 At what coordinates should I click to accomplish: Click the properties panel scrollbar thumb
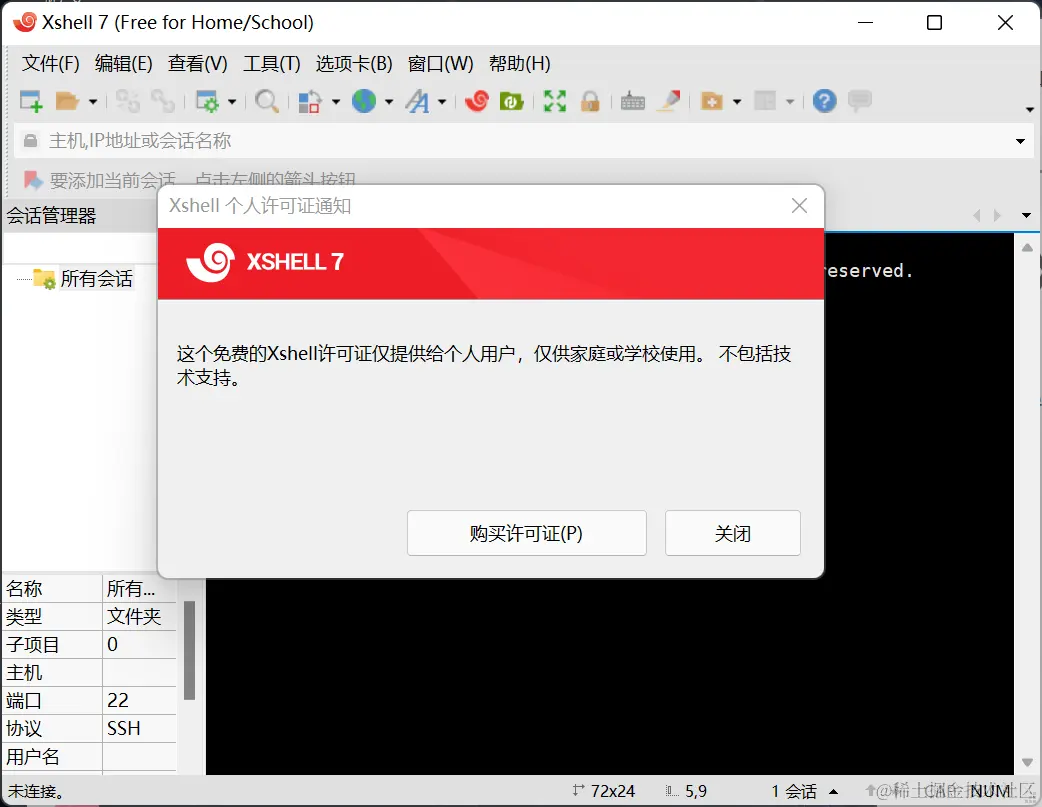click(x=189, y=651)
